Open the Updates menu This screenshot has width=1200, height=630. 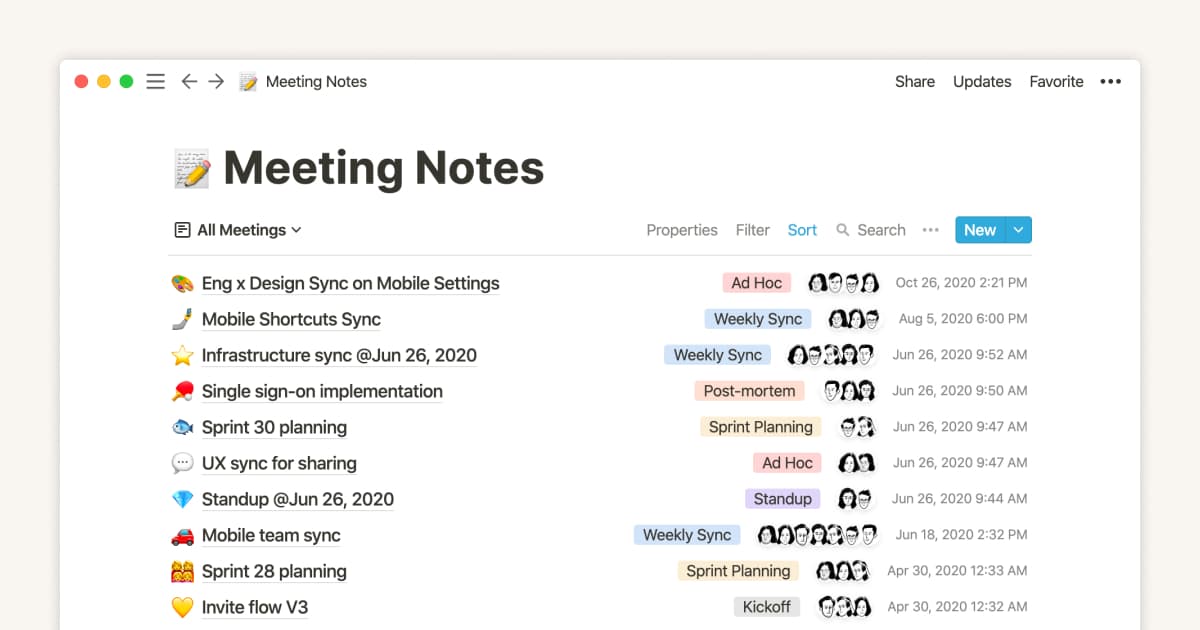click(x=981, y=81)
